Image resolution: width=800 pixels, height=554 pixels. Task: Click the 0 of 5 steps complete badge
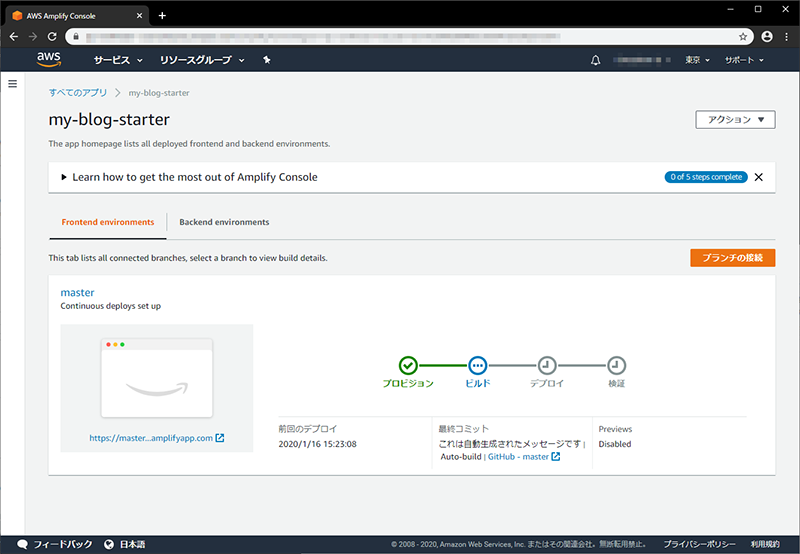click(x=706, y=177)
